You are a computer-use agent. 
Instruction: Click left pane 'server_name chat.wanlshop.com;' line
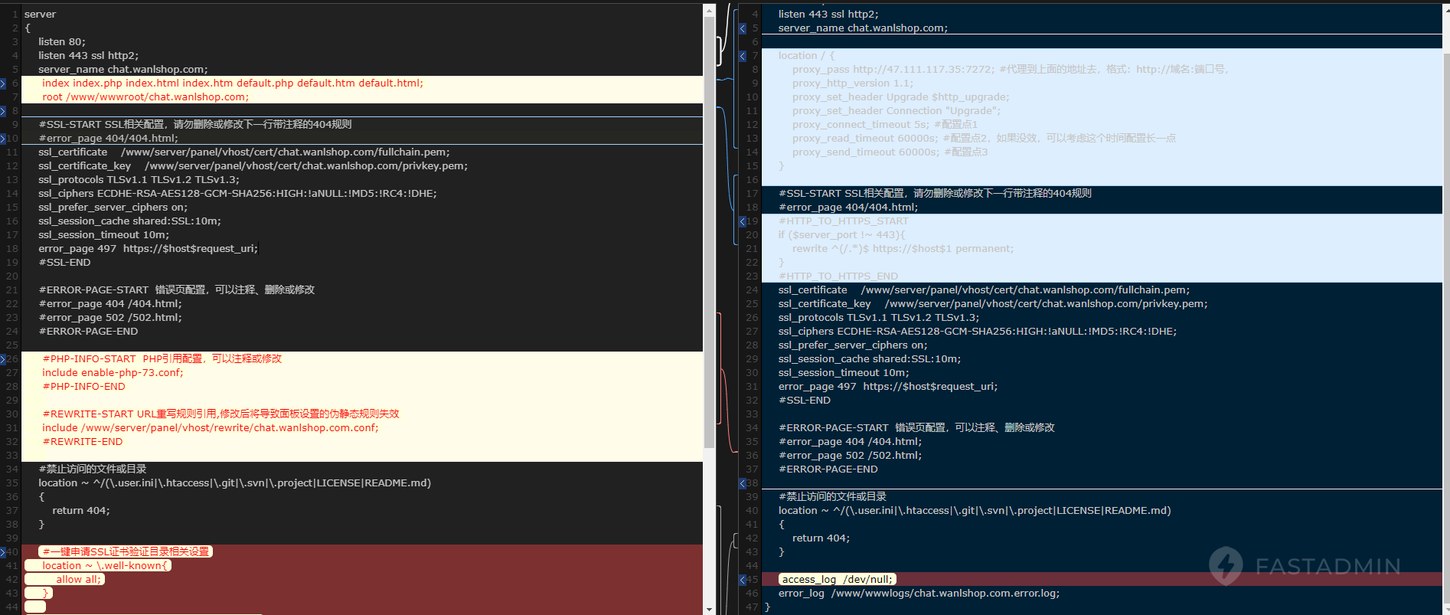123,69
